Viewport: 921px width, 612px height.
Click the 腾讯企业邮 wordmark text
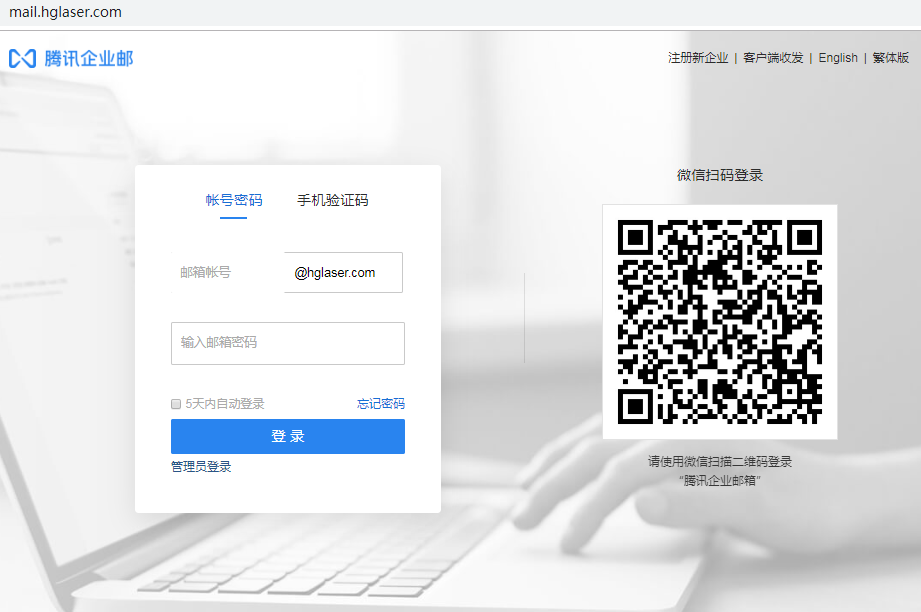click(x=88, y=58)
